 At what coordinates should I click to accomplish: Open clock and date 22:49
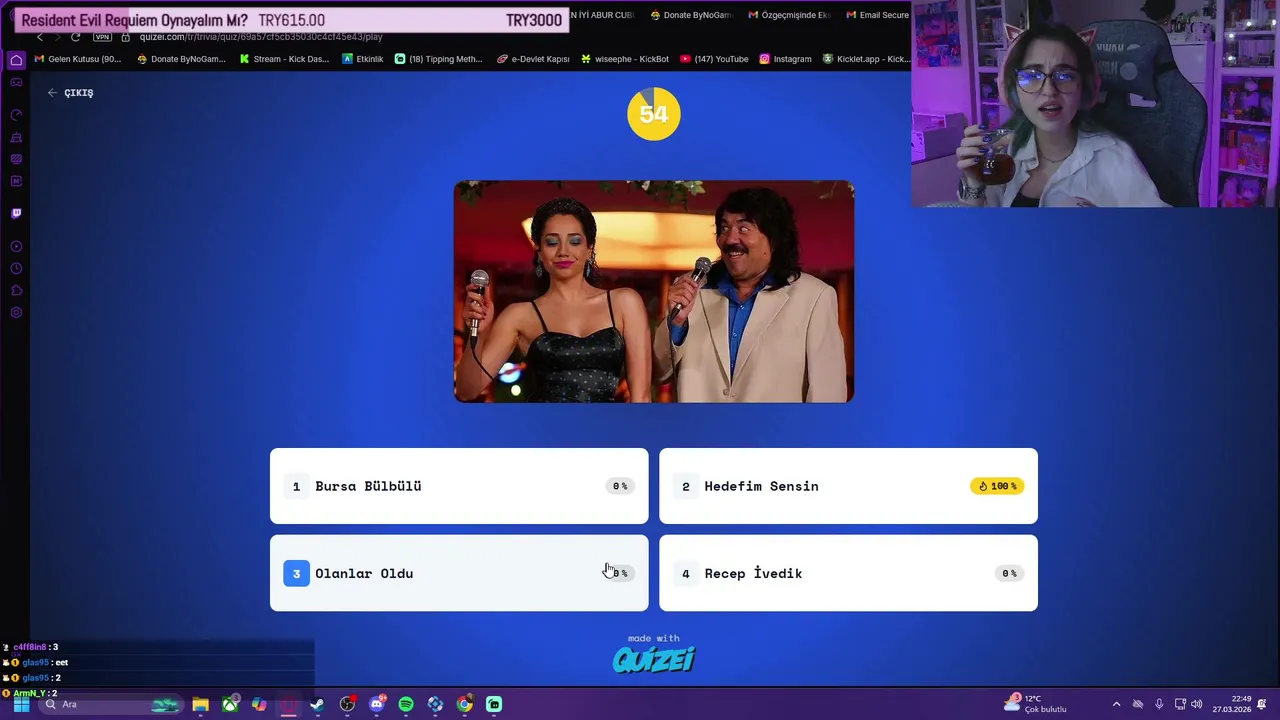(x=1232, y=704)
